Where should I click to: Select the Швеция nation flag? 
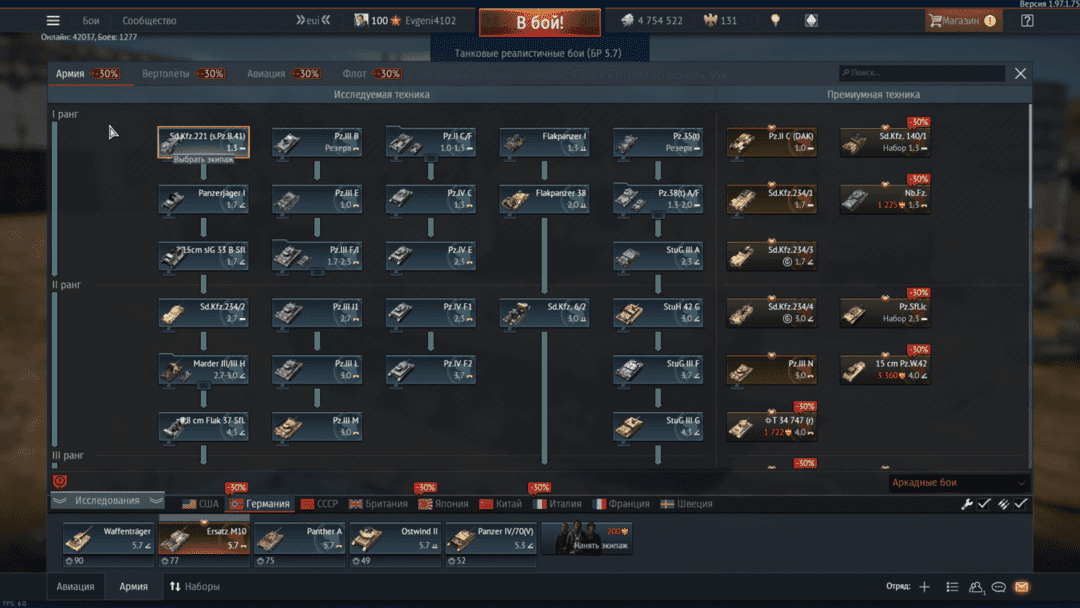[x=686, y=504]
